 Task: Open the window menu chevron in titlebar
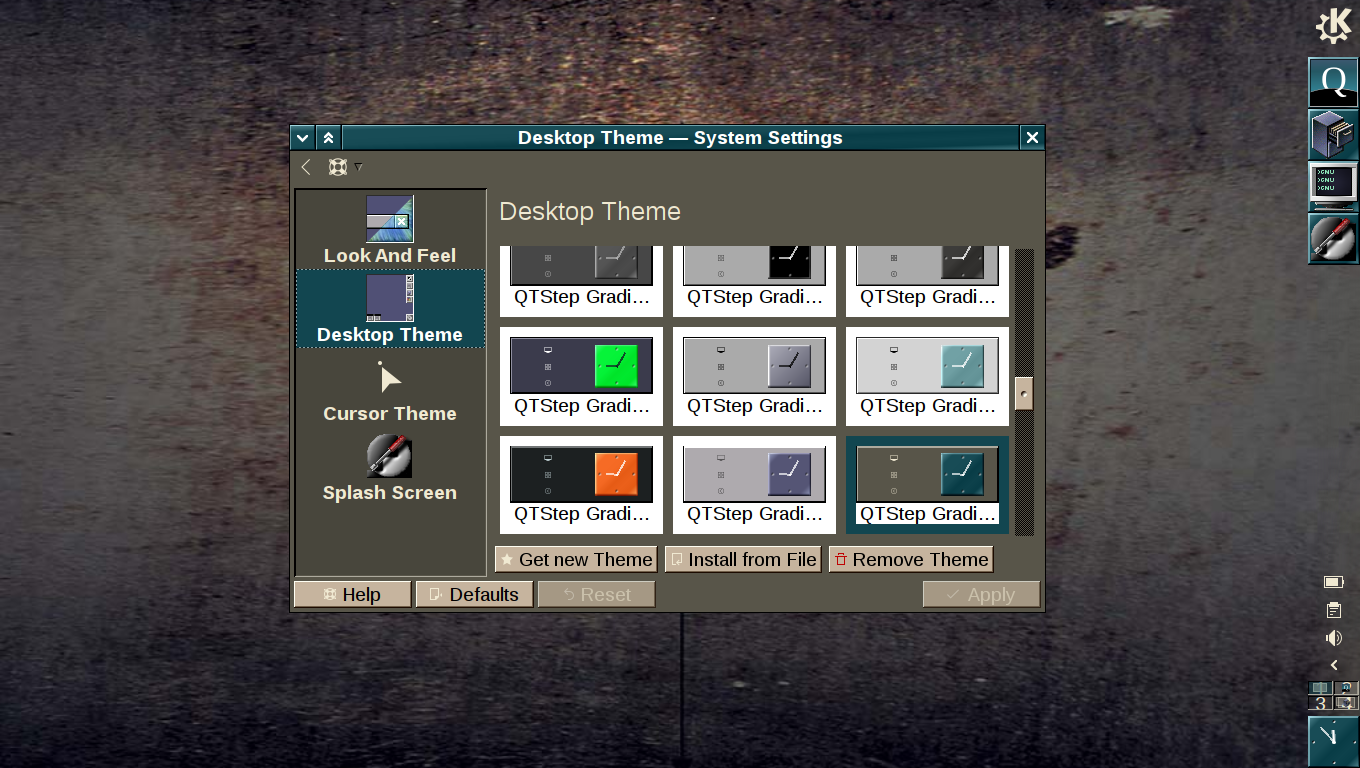(302, 138)
